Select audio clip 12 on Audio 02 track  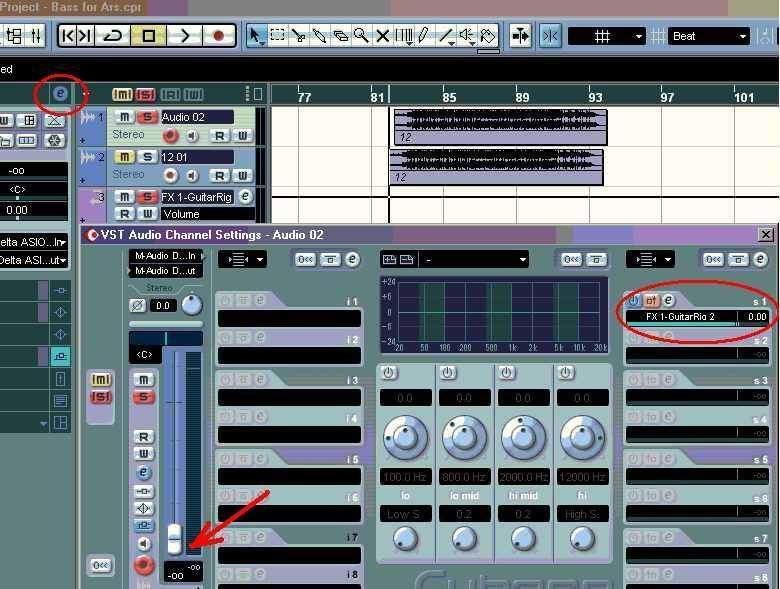point(500,127)
